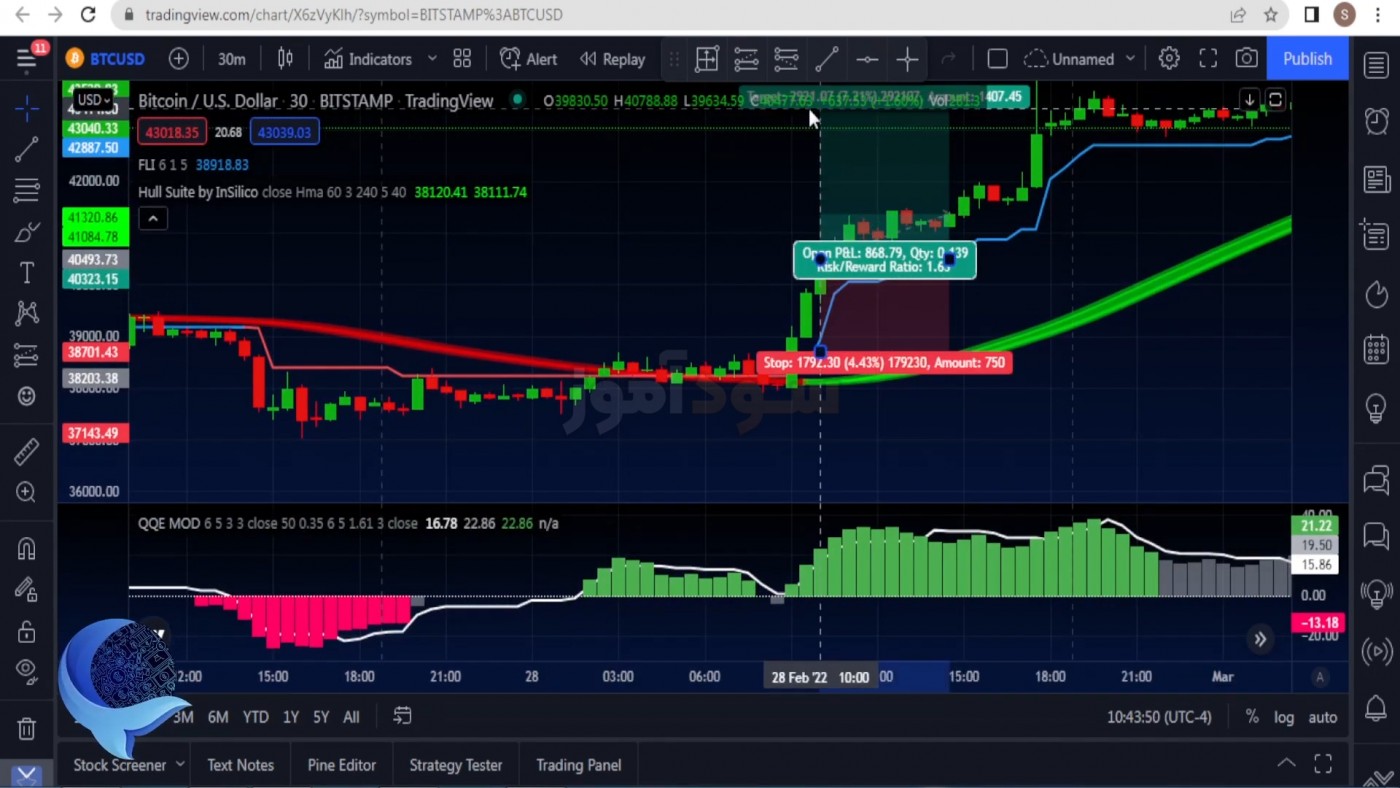Open the streams broadcast panel
Image resolution: width=1400 pixels, height=788 pixels.
pos(1377,651)
